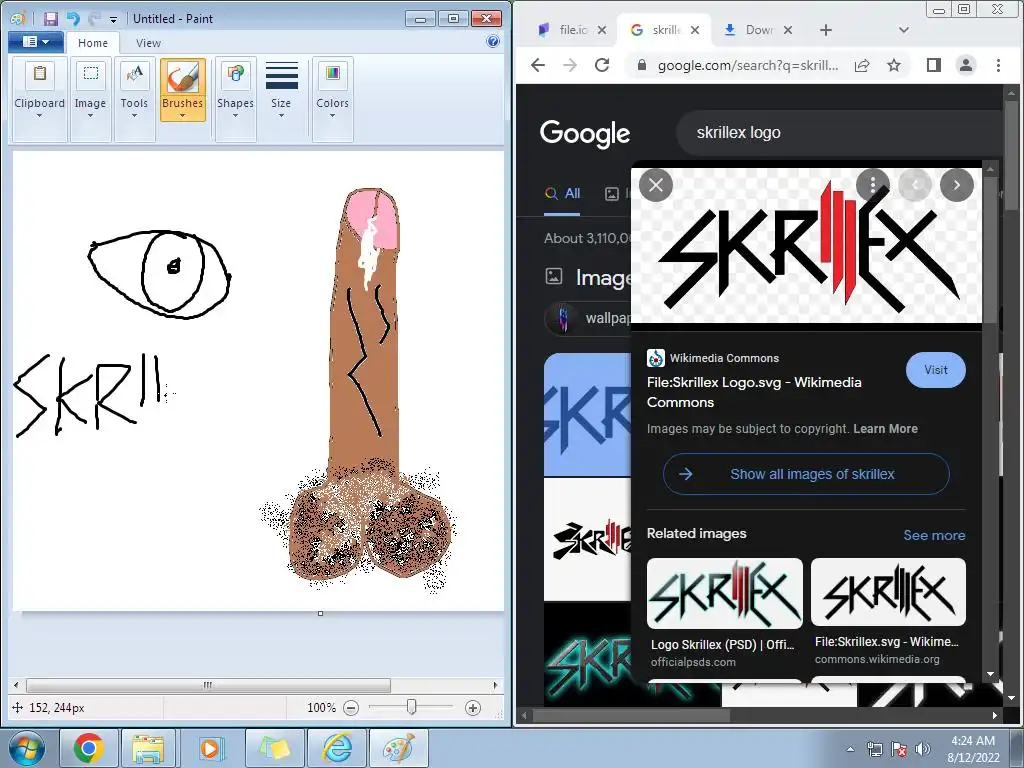The width and height of the screenshot is (1024, 768).
Task: Click the Brushes tool icon
Action: (183, 78)
